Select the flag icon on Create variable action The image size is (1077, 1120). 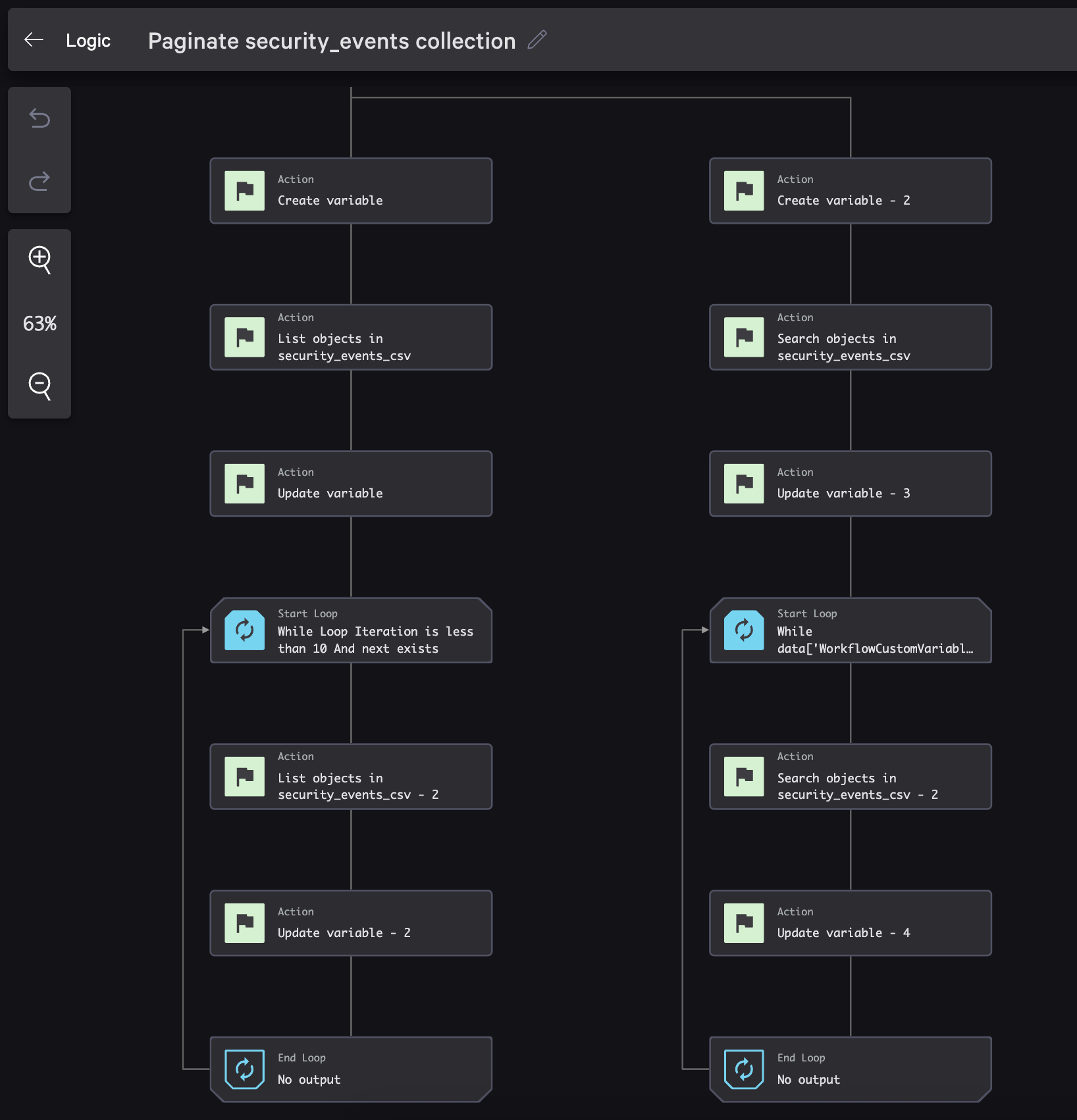pos(244,190)
